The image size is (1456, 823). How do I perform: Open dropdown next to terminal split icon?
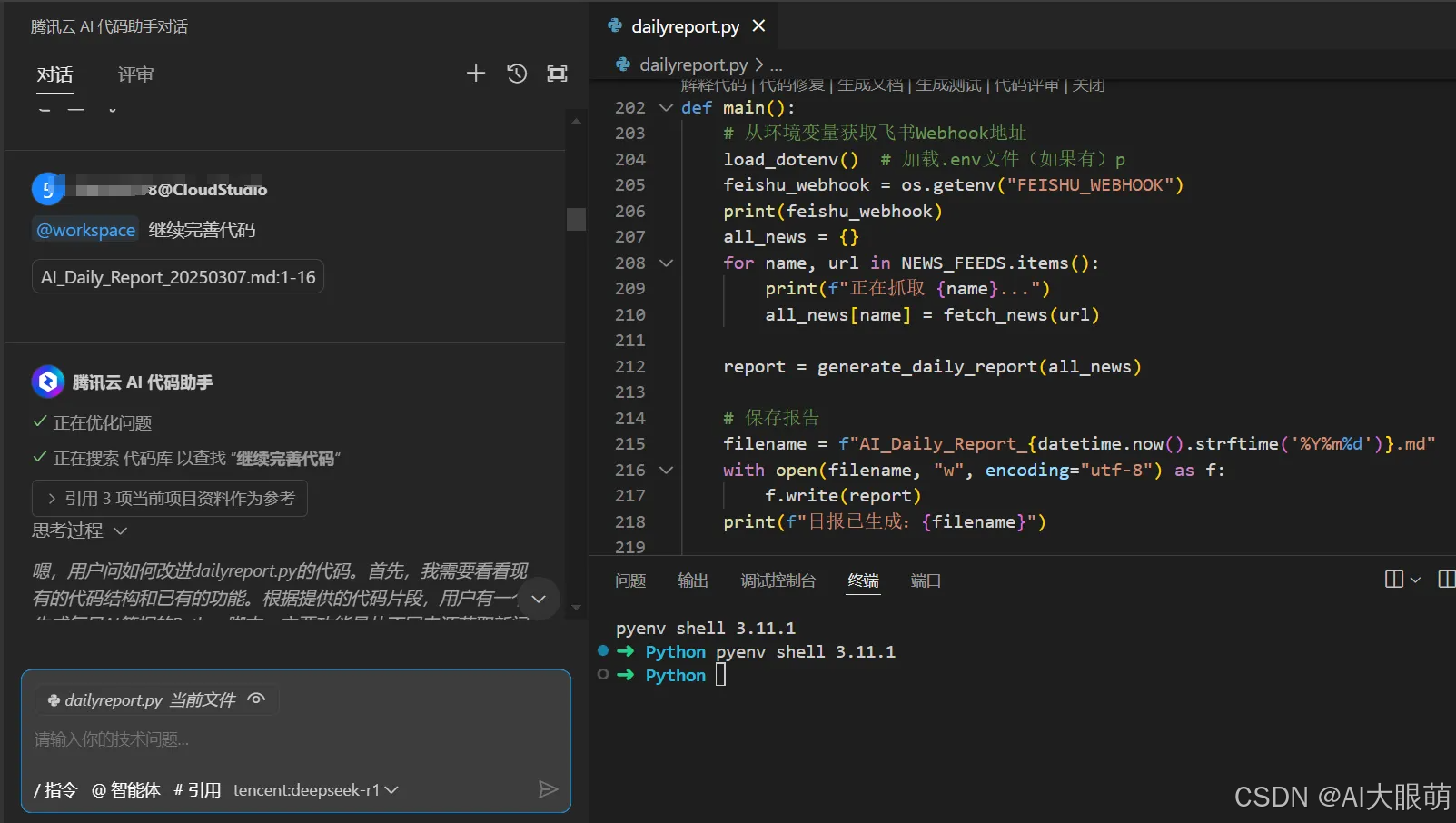[1415, 580]
